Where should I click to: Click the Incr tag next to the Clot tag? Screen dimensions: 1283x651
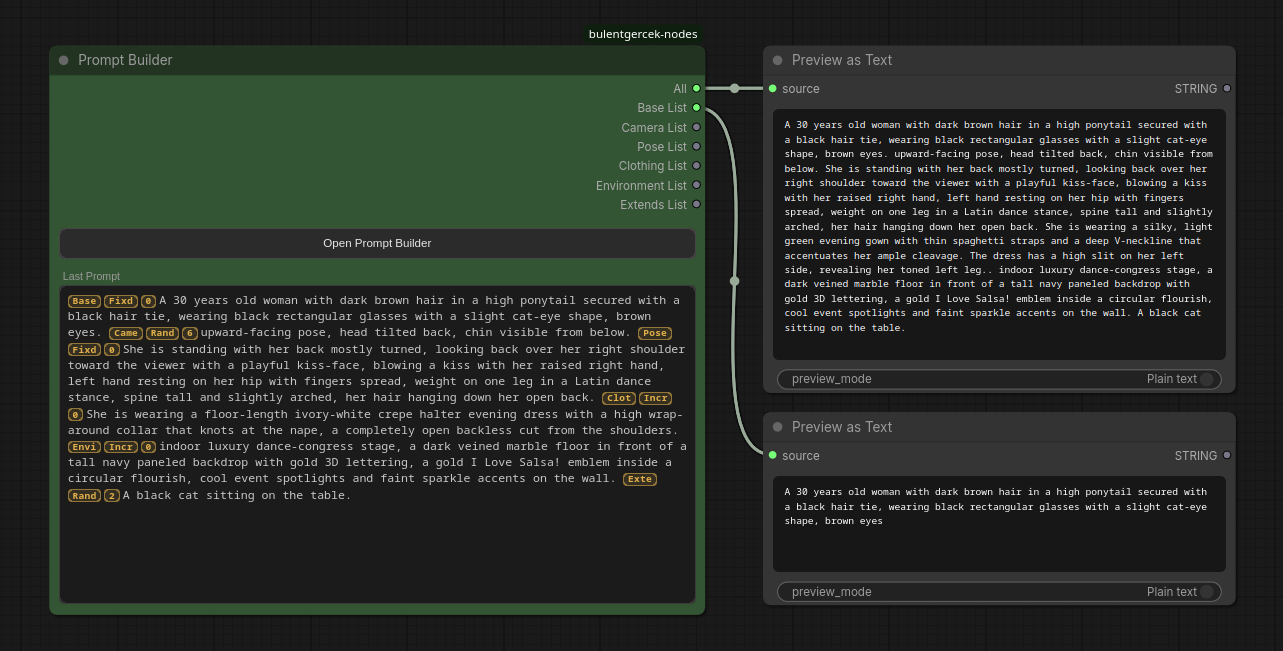click(x=655, y=398)
